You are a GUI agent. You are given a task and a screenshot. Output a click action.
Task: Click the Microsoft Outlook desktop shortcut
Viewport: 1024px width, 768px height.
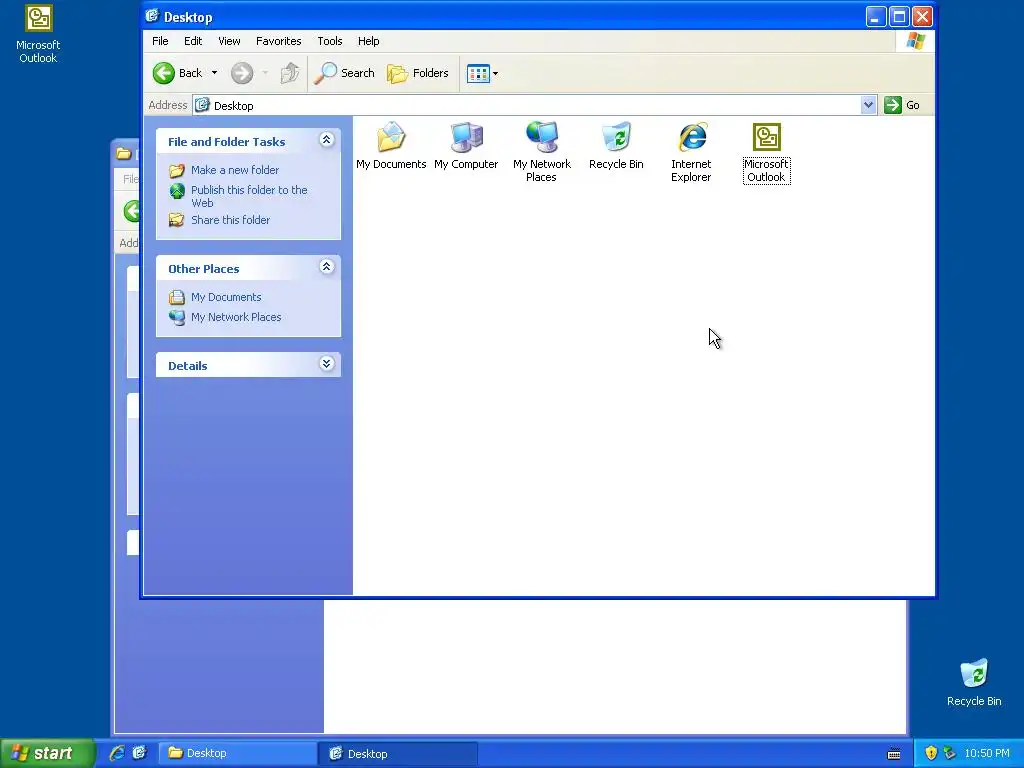(38, 34)
